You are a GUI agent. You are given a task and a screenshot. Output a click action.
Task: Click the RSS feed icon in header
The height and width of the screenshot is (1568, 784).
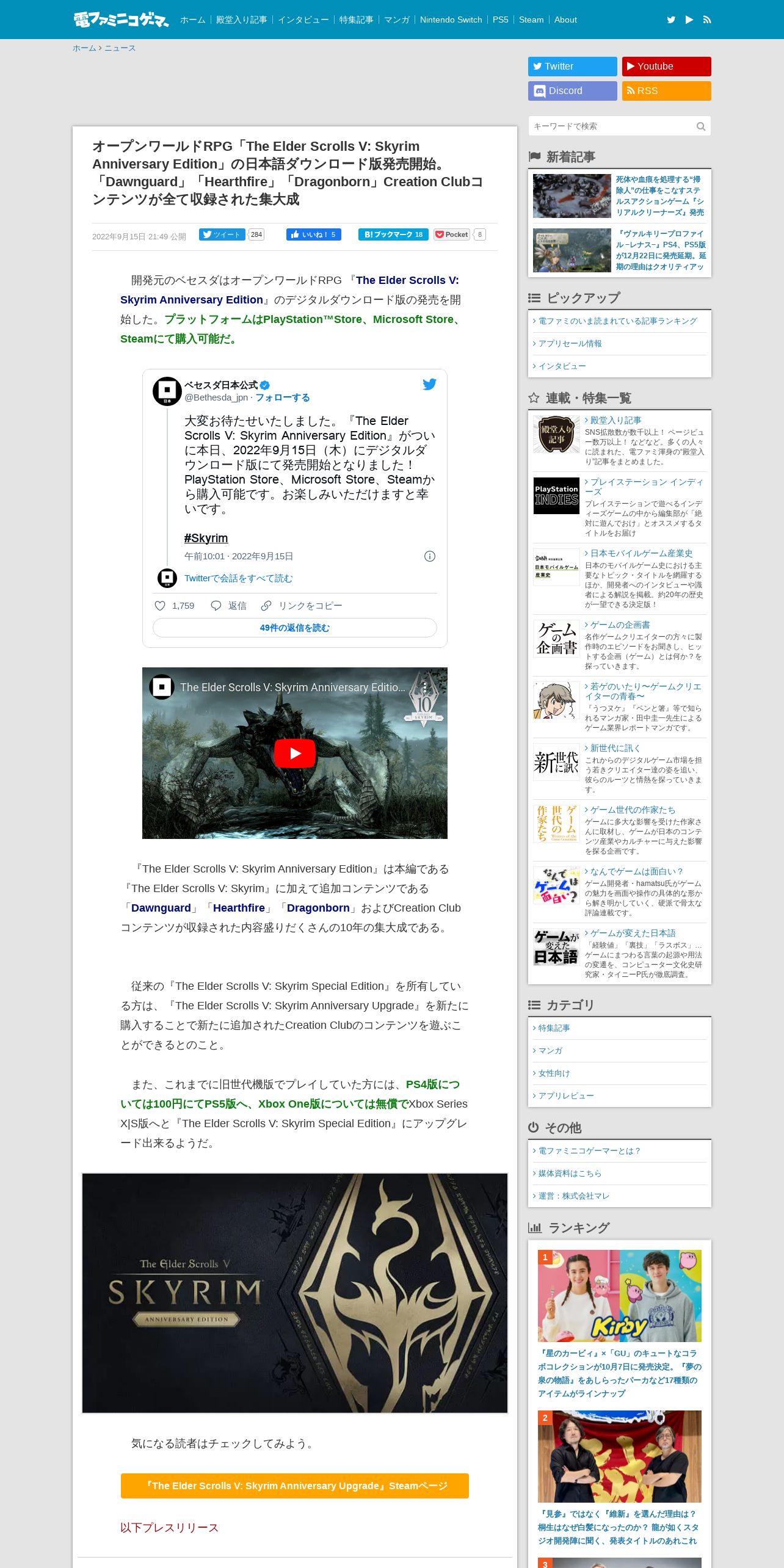tap(707, 20)
